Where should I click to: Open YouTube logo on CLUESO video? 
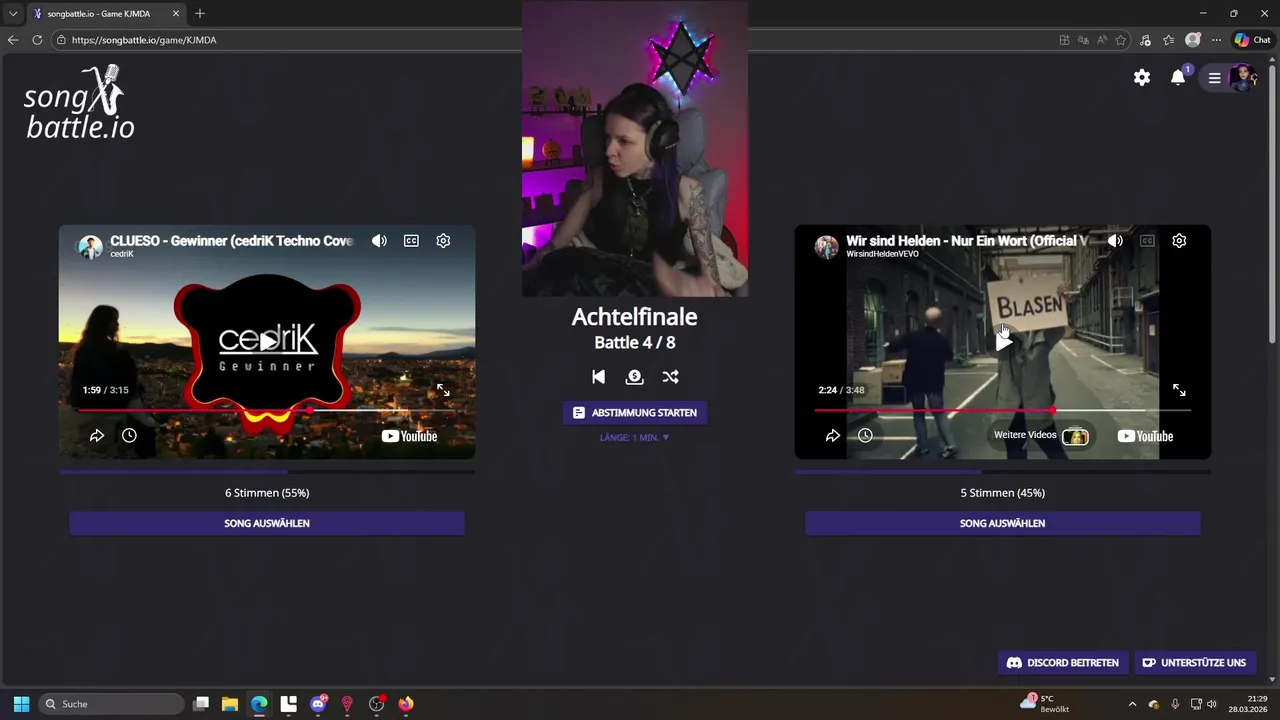click(x=409, y=436)
